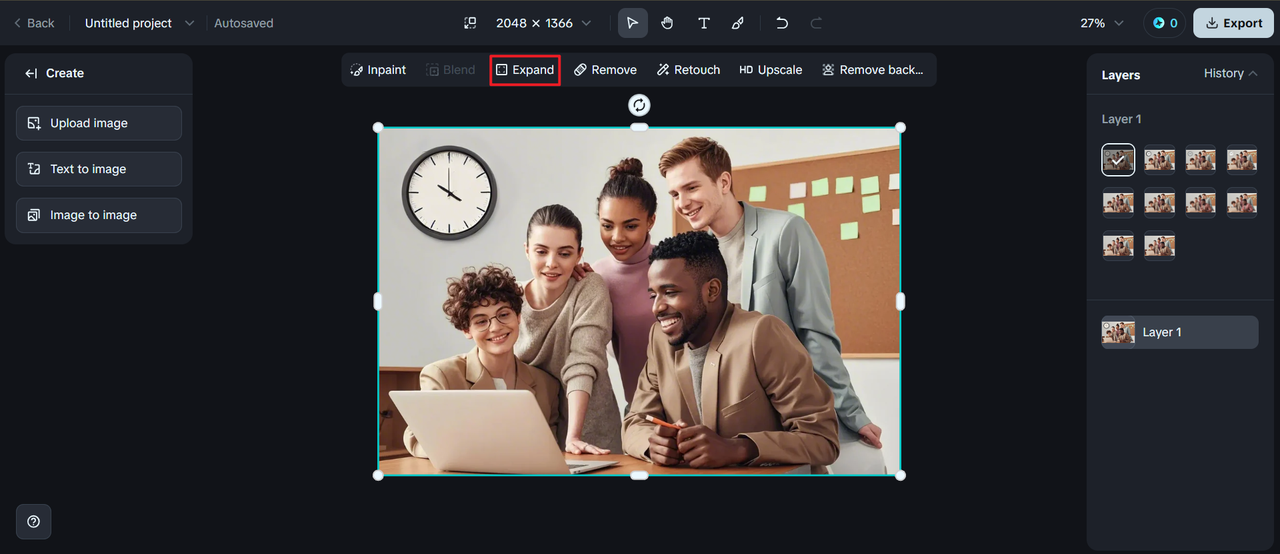Viewport: 1280px width, 554px height.
Task: Select the fourth history thumbnail in second row
Action: pyautogui.click(x=1242, y=203)
